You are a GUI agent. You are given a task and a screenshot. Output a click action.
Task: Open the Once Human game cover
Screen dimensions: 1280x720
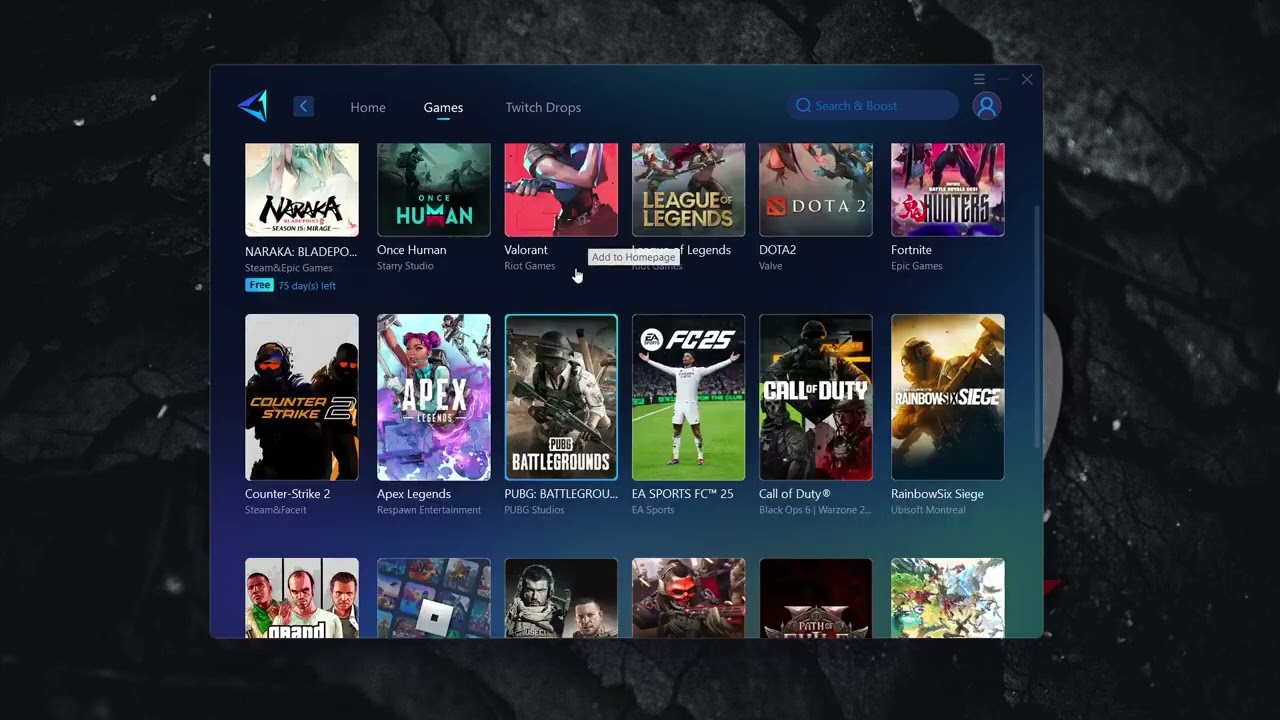tap(434, 189)
